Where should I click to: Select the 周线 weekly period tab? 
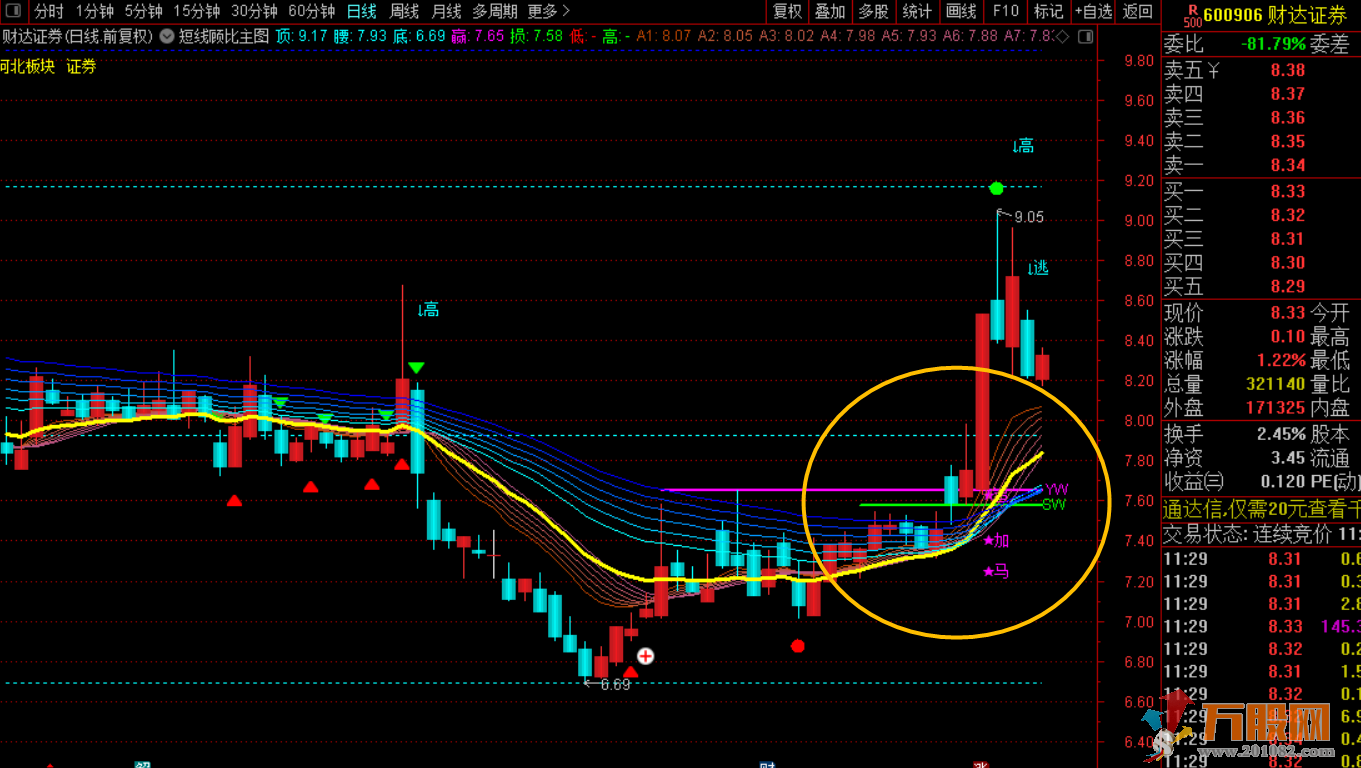404,12
